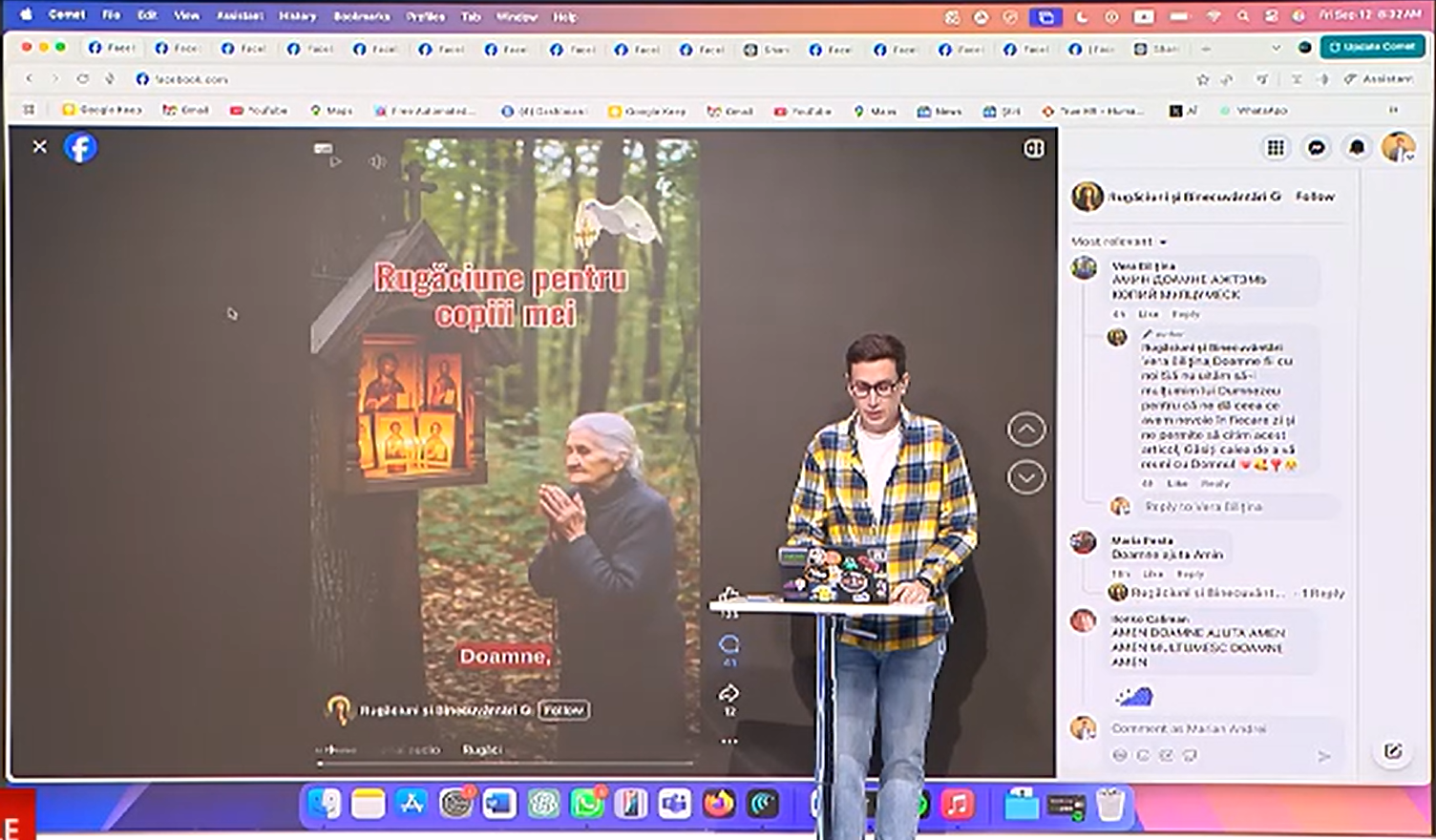Open the notifications bell
Image resolution: width=1436 pixels, height=840 pixels.
click(1357, 147)
